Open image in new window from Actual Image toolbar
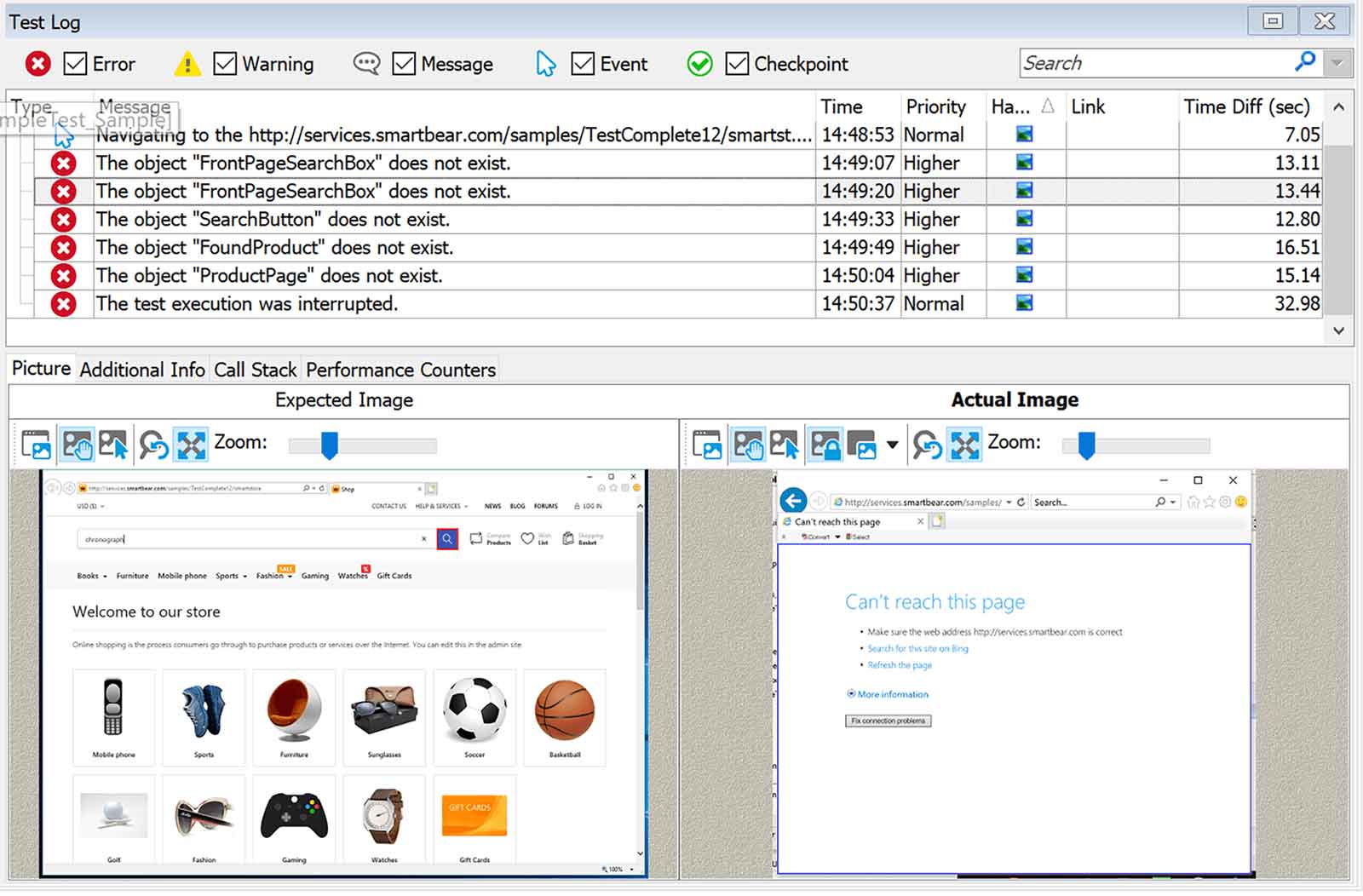Image resolution: width=1363 pixels, height=896 pixels. [x=707, y=445]
